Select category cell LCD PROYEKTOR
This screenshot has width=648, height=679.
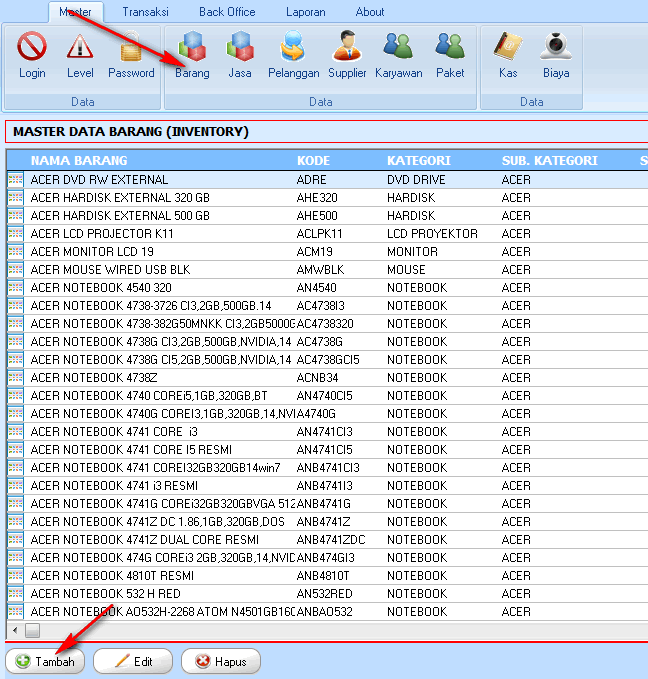(432, 233)
